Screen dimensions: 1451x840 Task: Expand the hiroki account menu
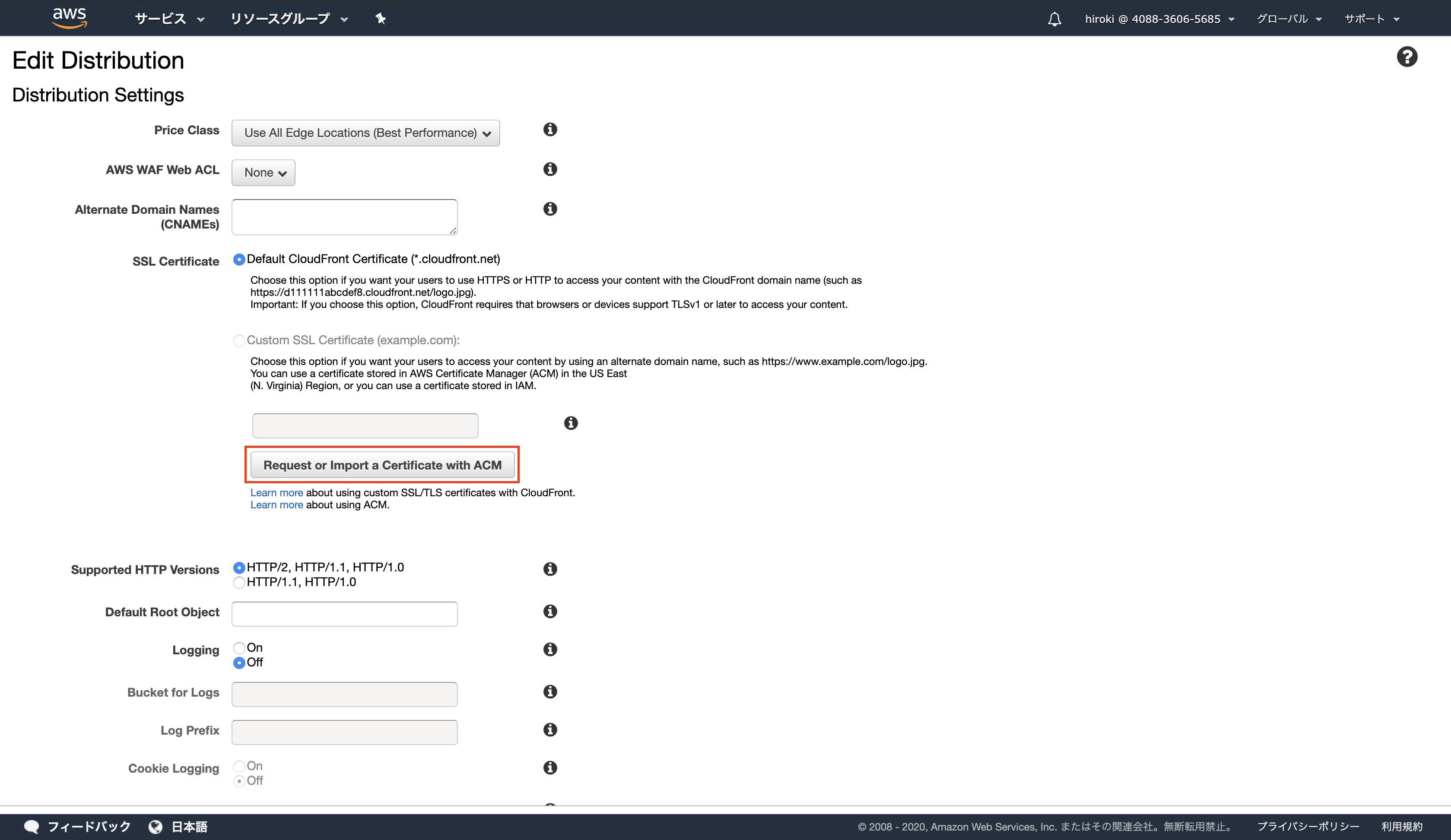[x=1159, y=19]
